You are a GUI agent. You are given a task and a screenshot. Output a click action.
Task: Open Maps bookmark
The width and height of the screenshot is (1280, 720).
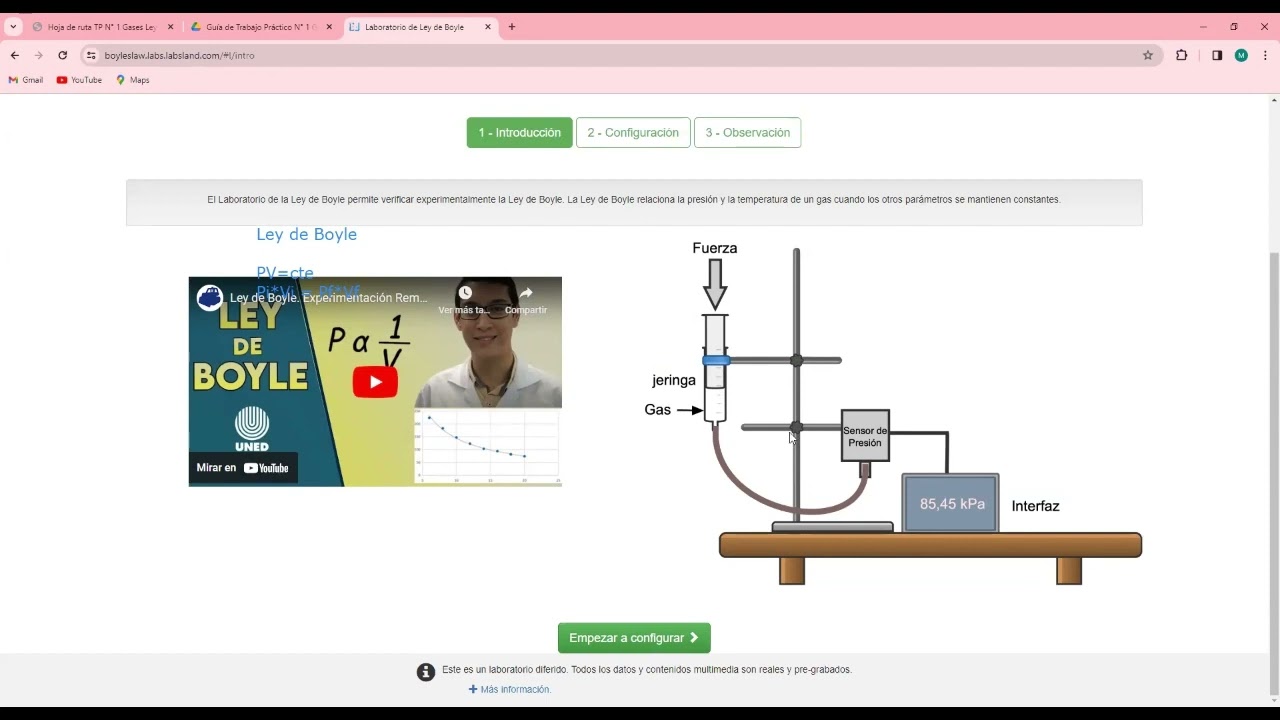coord(133,80)
